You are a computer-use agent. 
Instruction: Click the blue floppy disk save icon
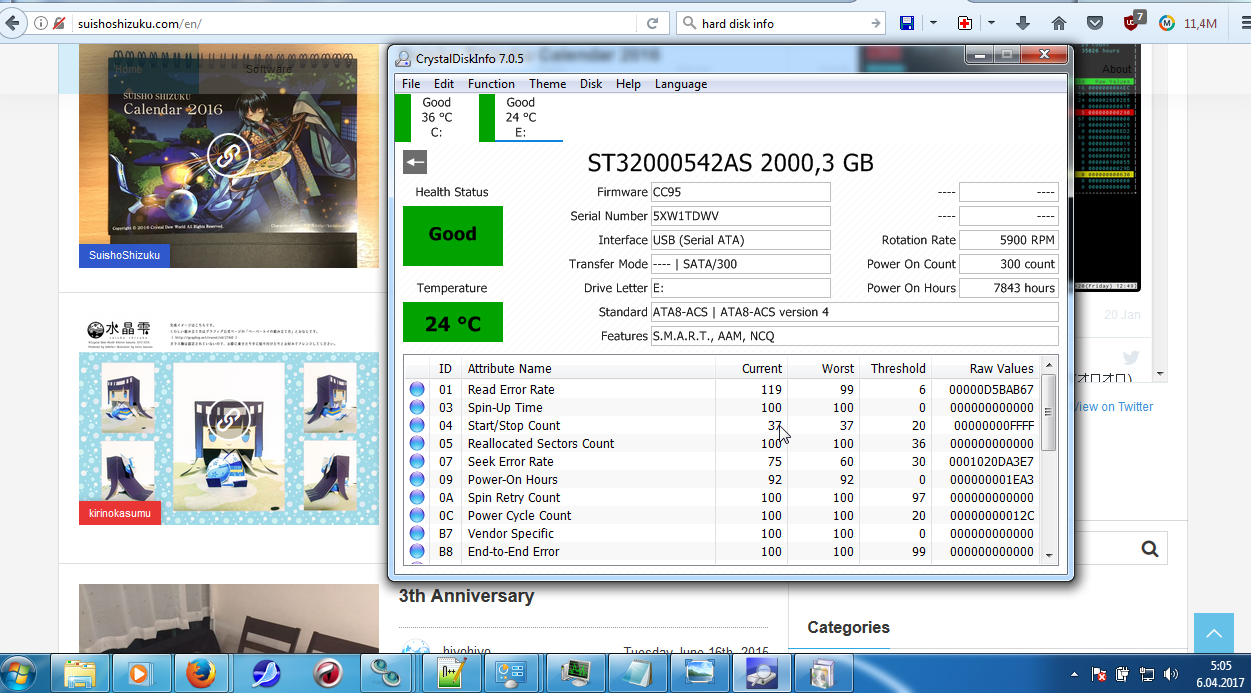point(907,23)
